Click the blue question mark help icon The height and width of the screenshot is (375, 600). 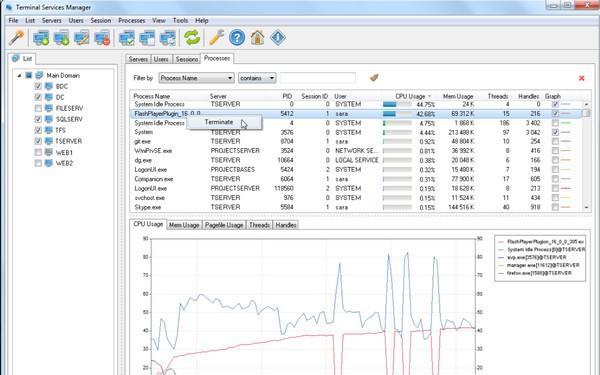[x=237, y=38]
